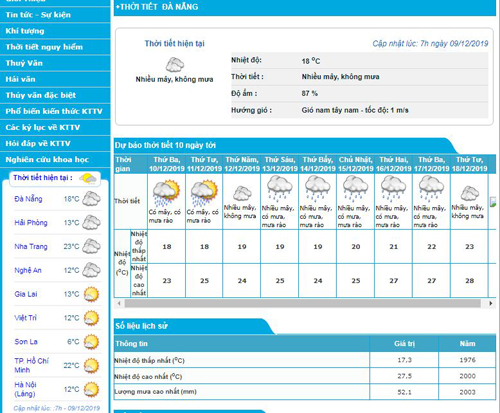Click the rainy cloud icon for Thứ Sáu 13/12/2019
The height and width of the screenshot is (413, 500).
coord(280,189)
